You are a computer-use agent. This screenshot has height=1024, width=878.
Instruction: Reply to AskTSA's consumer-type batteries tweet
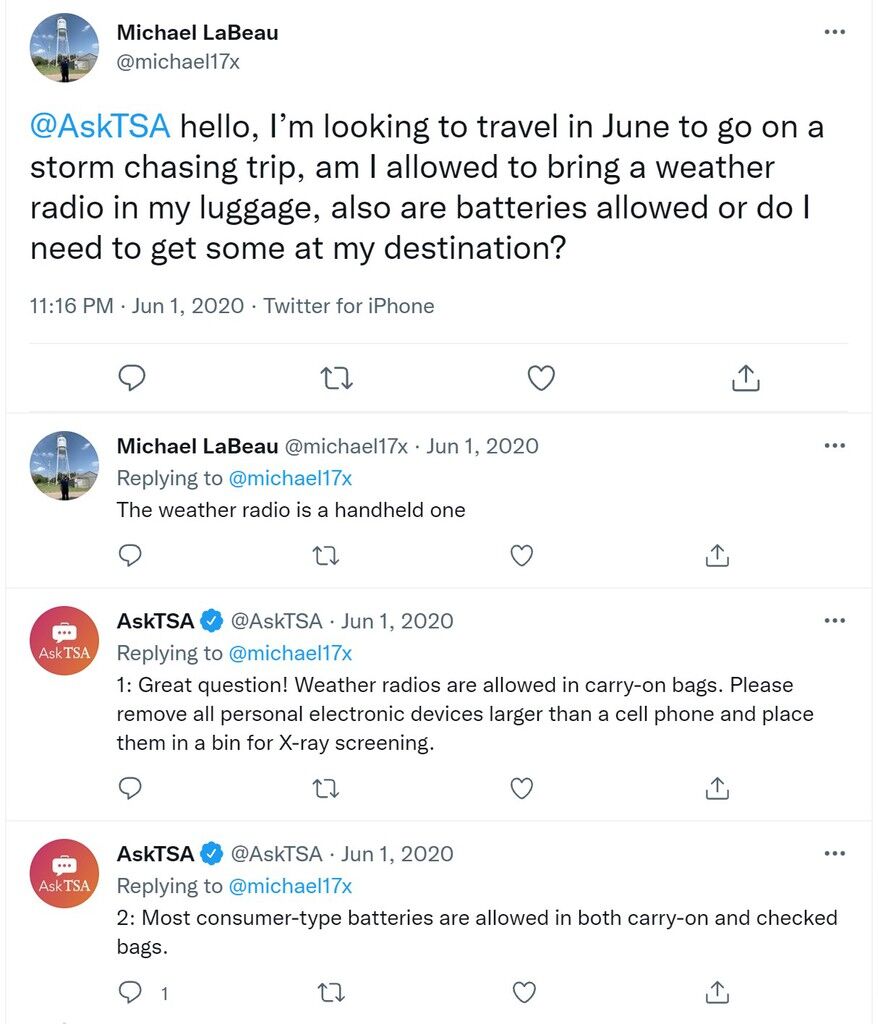point(131,992)
